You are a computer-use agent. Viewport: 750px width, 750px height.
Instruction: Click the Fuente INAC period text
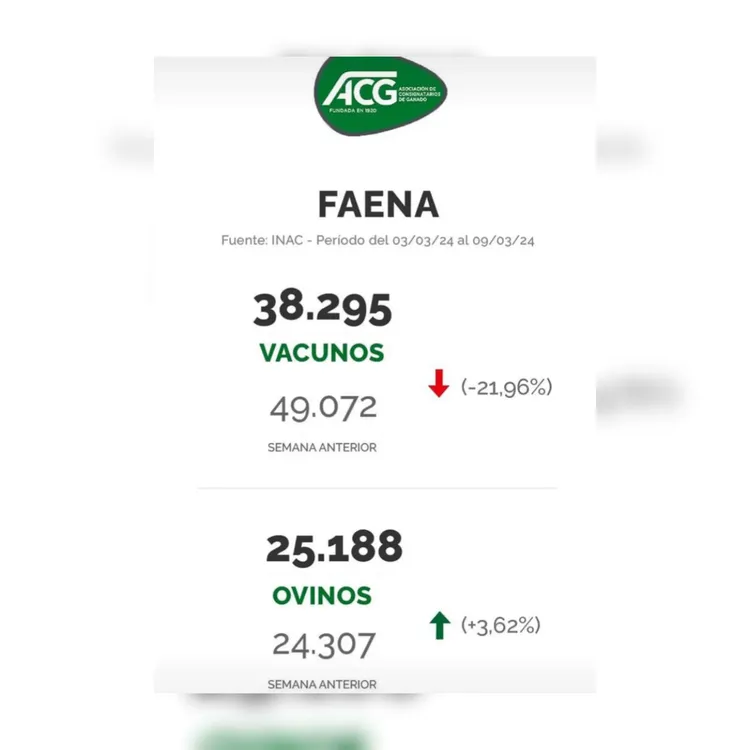pos(378,241)
